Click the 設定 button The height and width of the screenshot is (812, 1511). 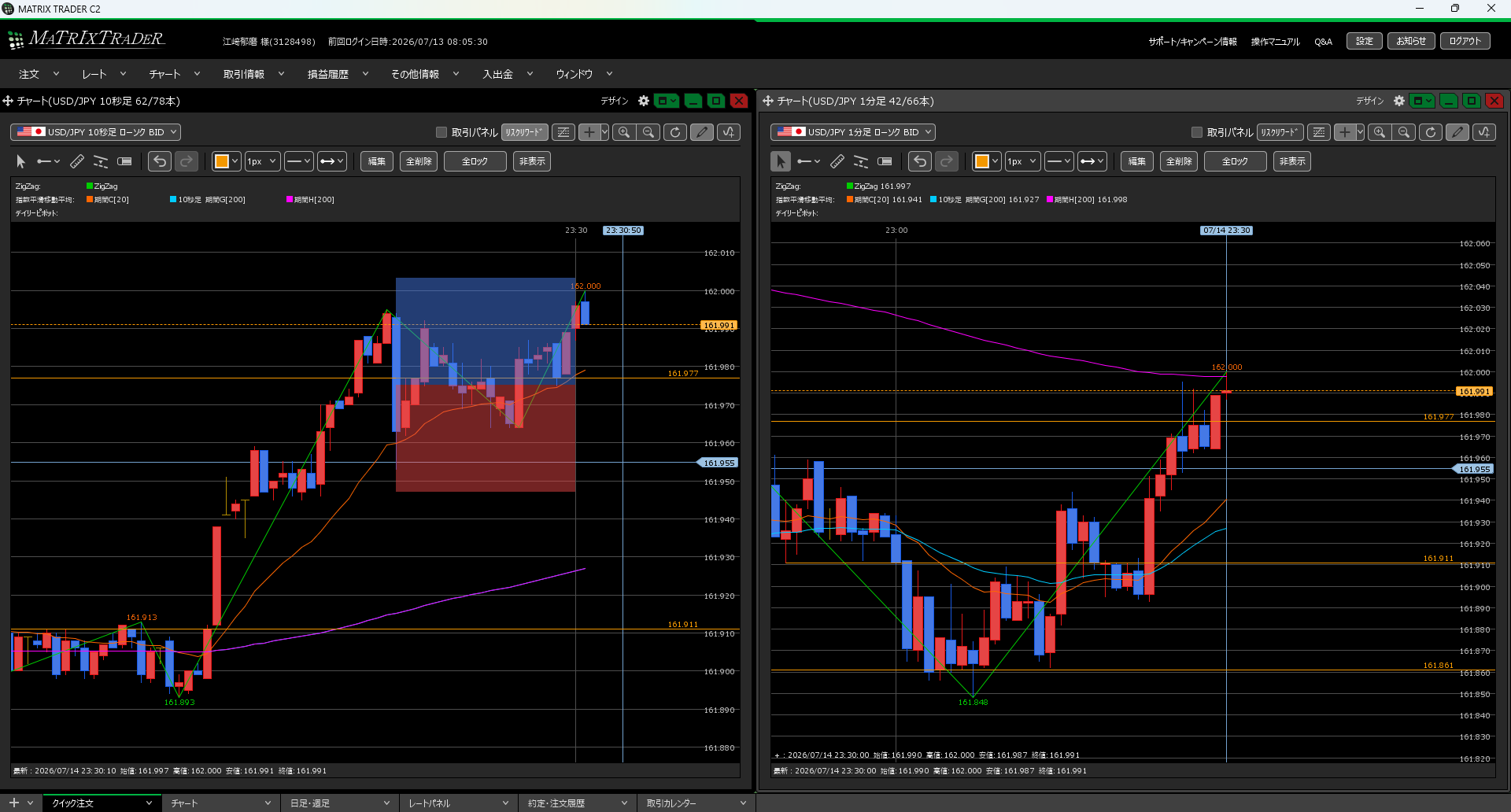tap(1365, 41)
